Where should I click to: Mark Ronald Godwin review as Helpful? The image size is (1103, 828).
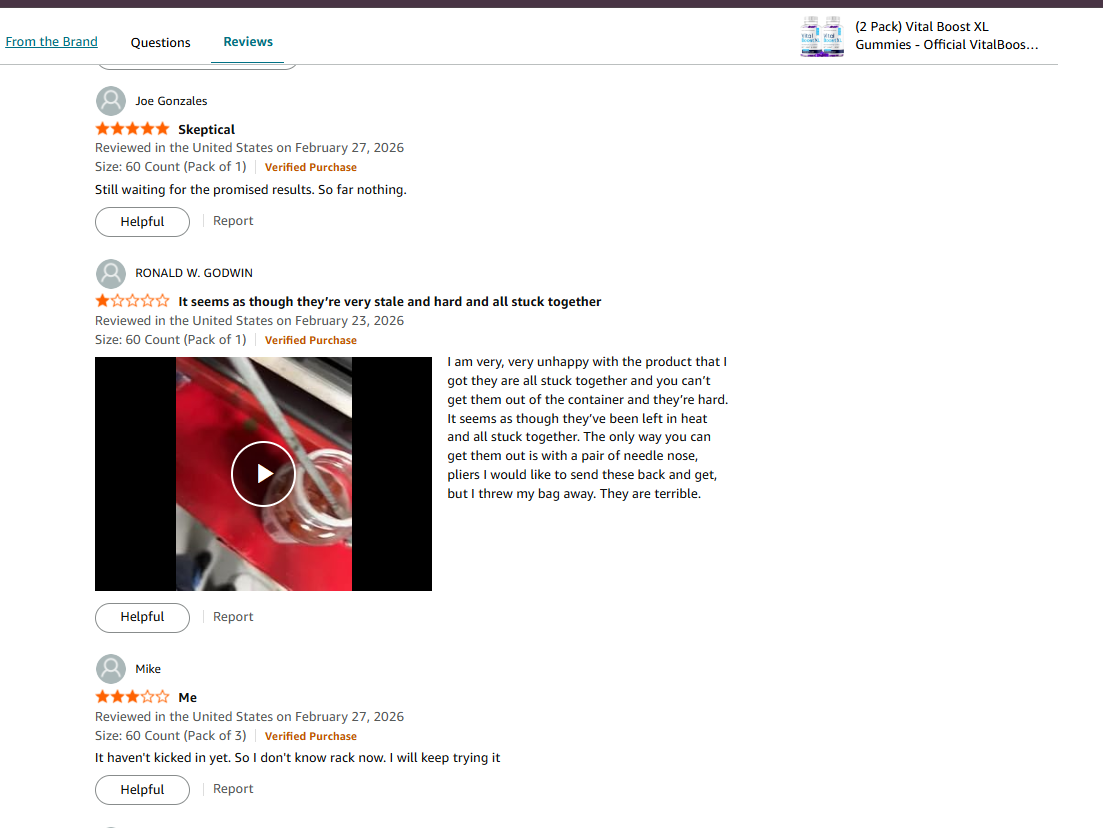click(142, 617)
